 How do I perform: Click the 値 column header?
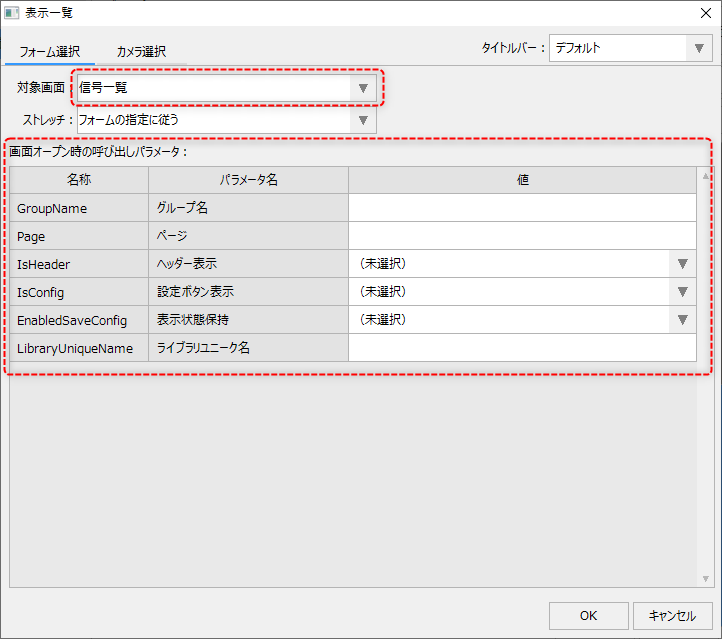point(521,180)
